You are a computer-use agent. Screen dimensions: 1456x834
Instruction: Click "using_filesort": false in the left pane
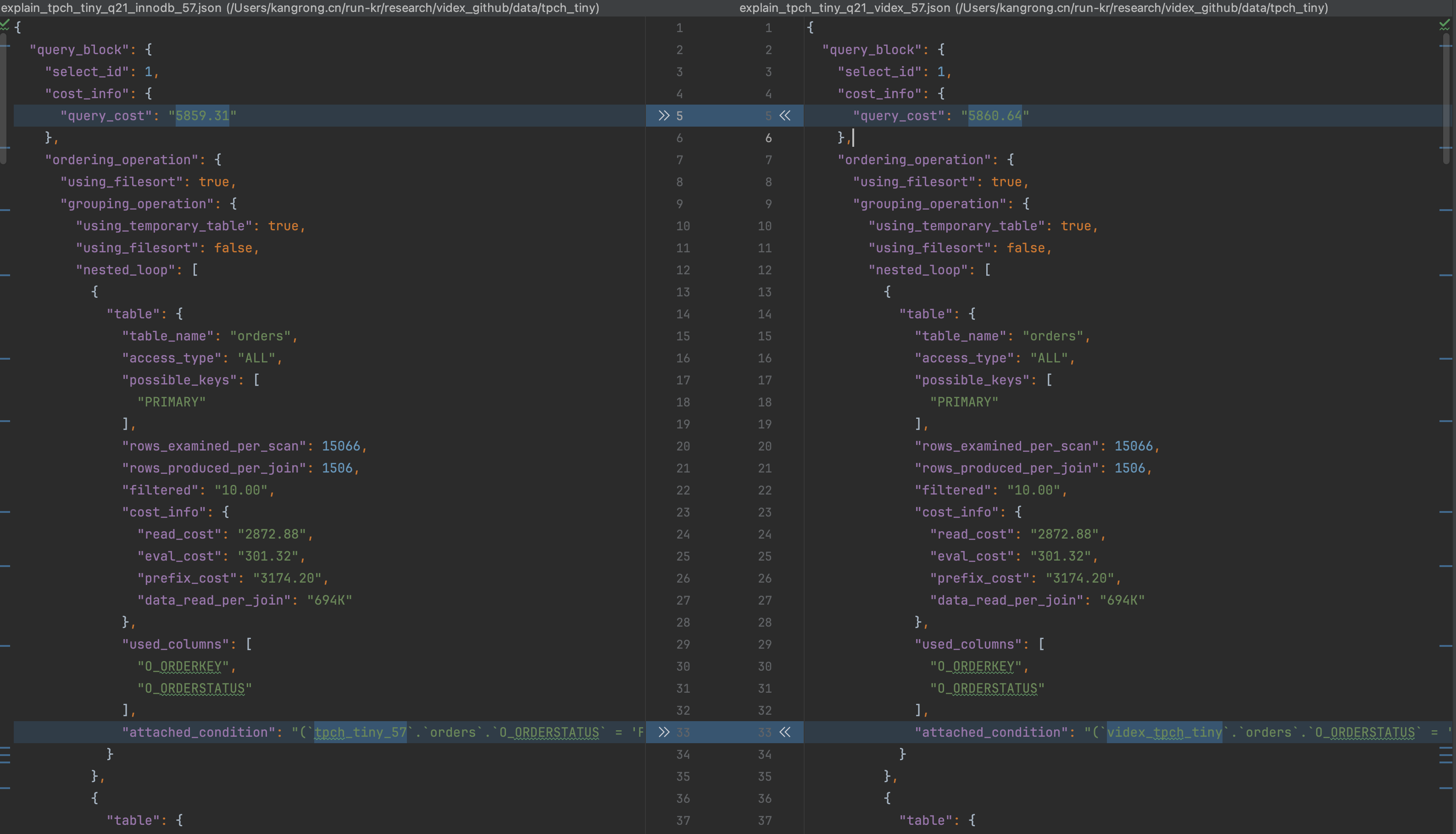(167, 248)
